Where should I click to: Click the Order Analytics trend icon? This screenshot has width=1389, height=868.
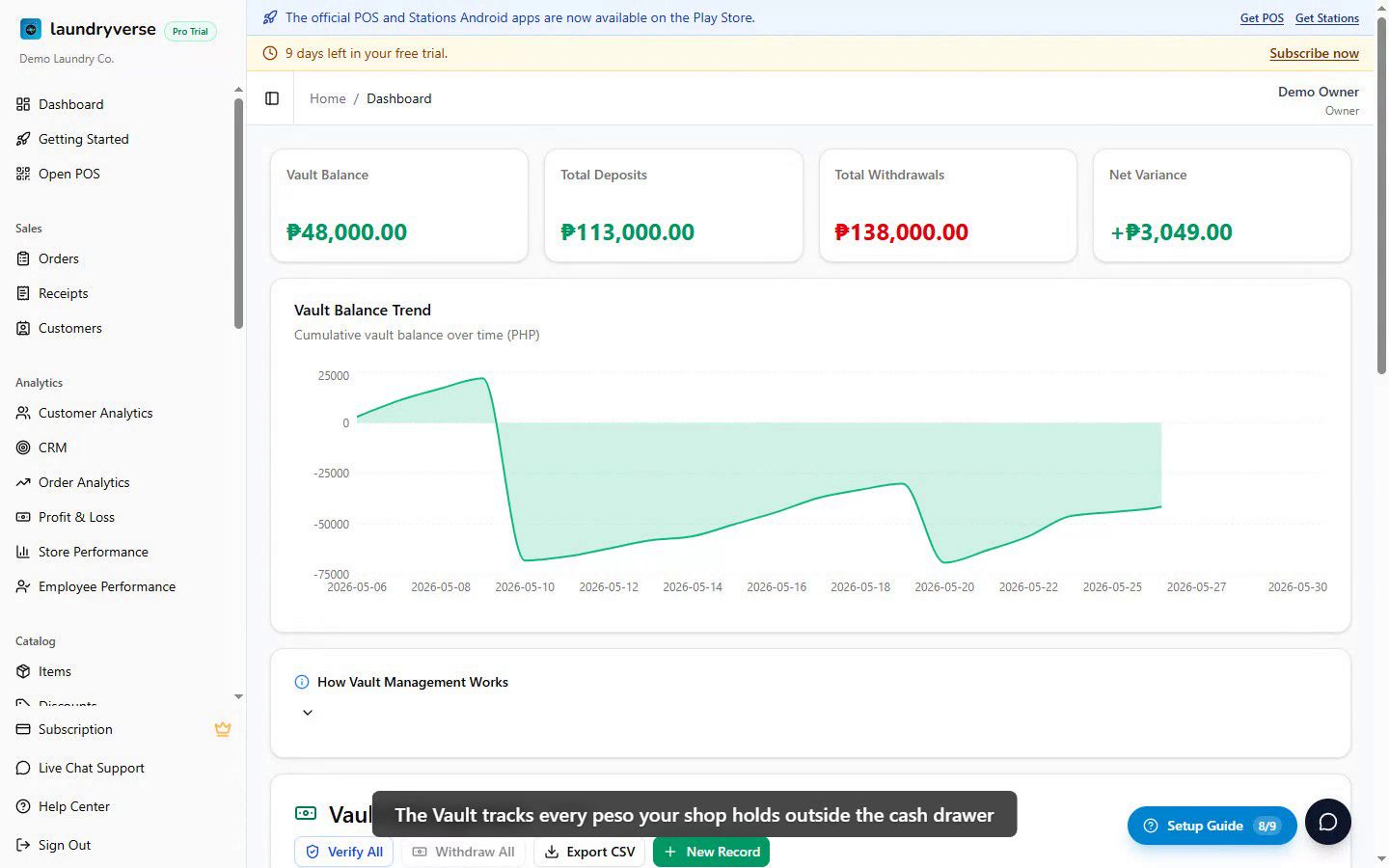click(x=23, y=482)
